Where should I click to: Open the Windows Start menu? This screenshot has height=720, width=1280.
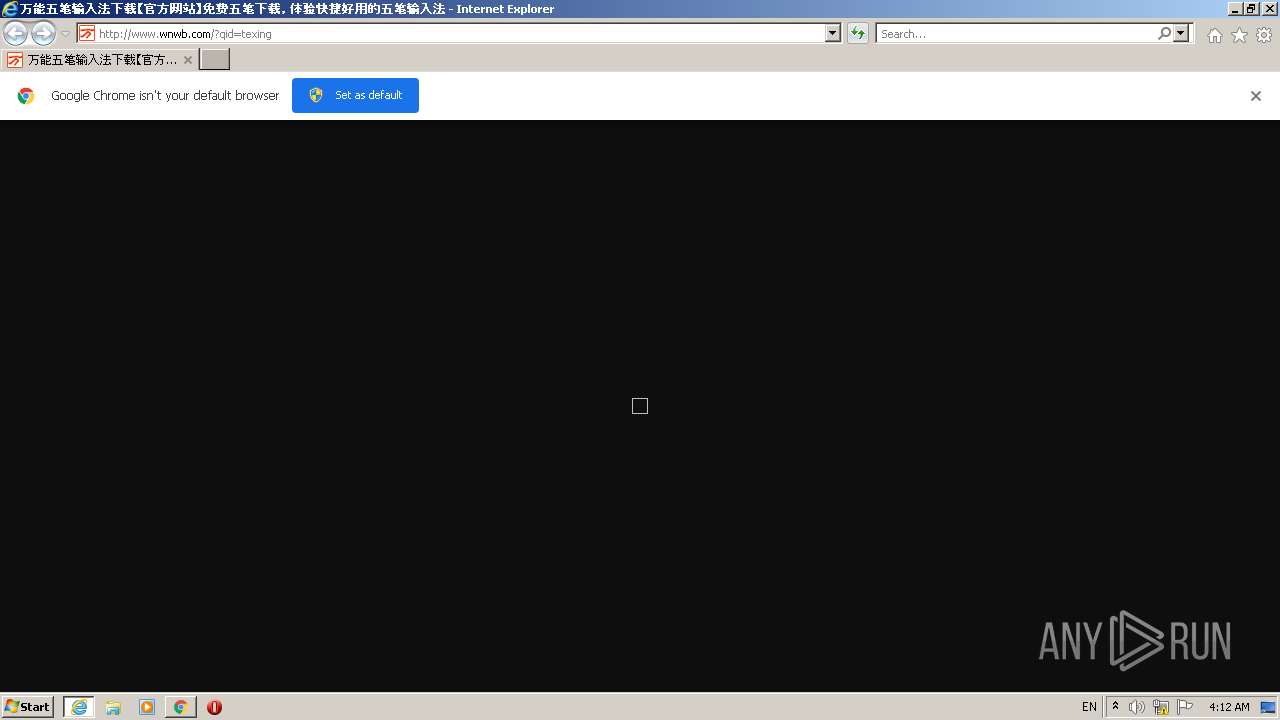[28, 707]
